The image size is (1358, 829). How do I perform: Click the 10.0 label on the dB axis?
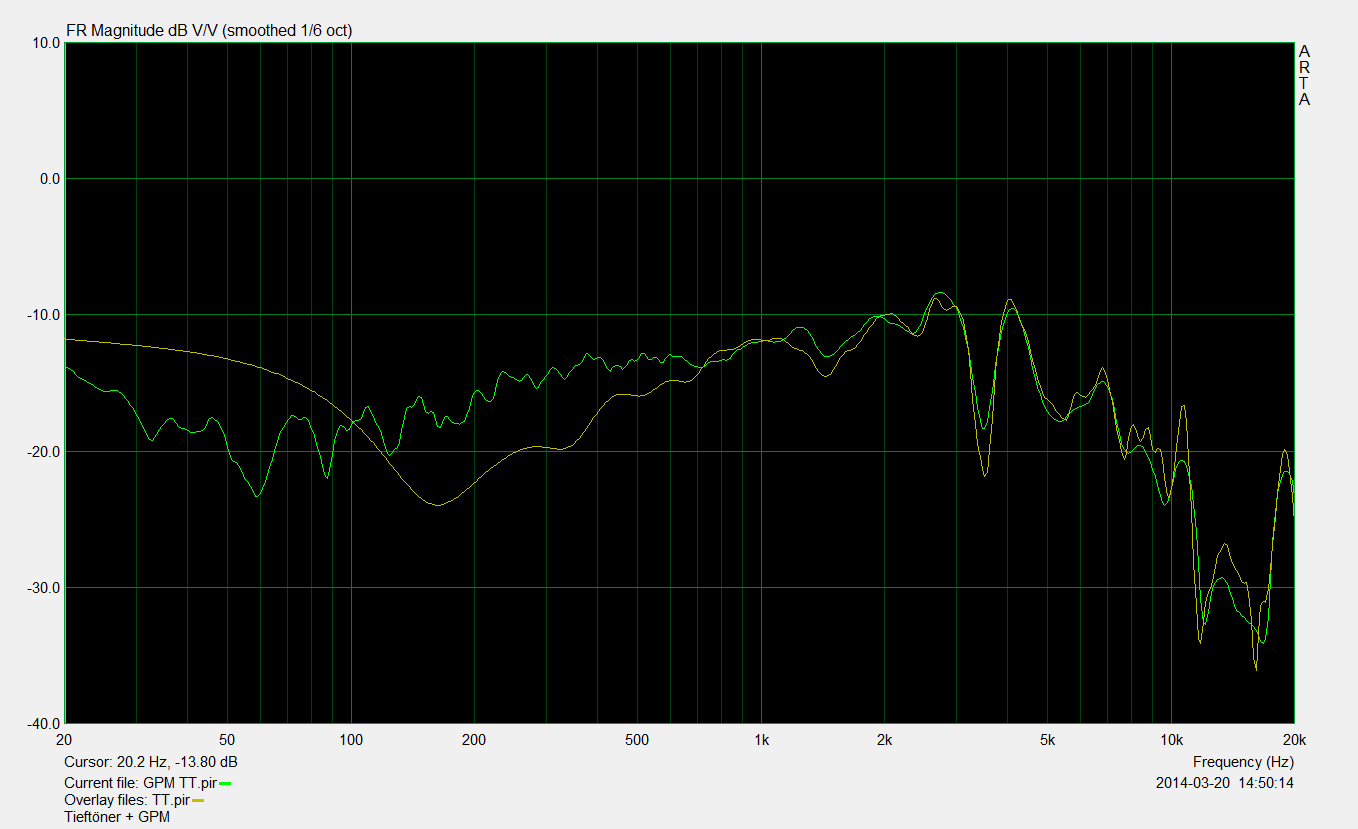coord(43,43)
